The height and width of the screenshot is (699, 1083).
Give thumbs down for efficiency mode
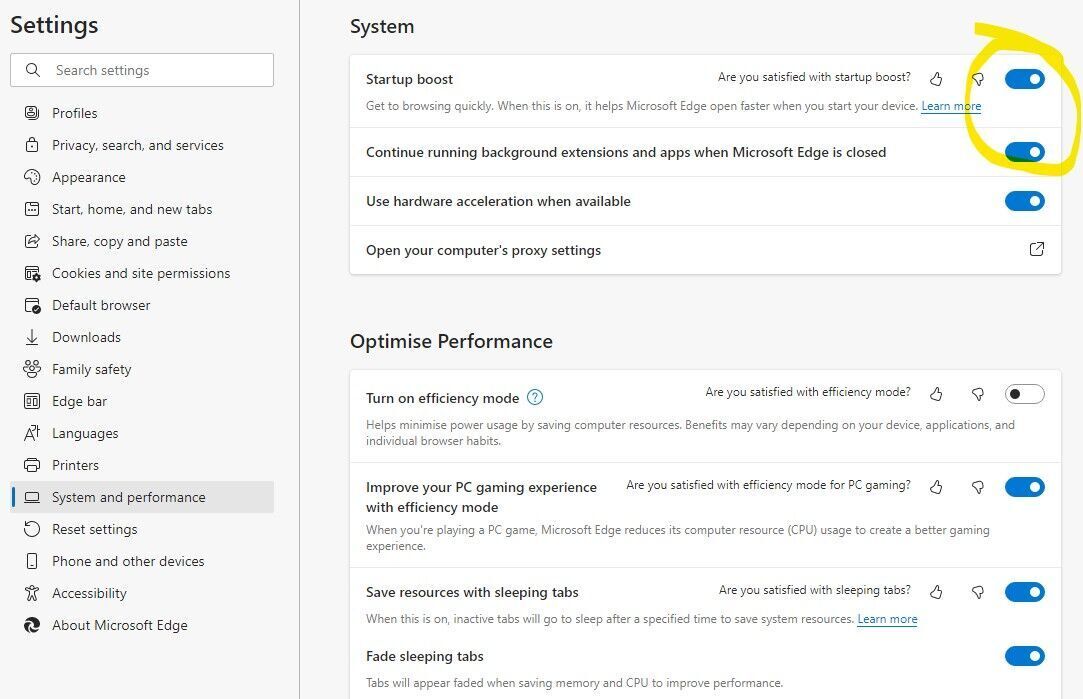(x=977, y=394)
